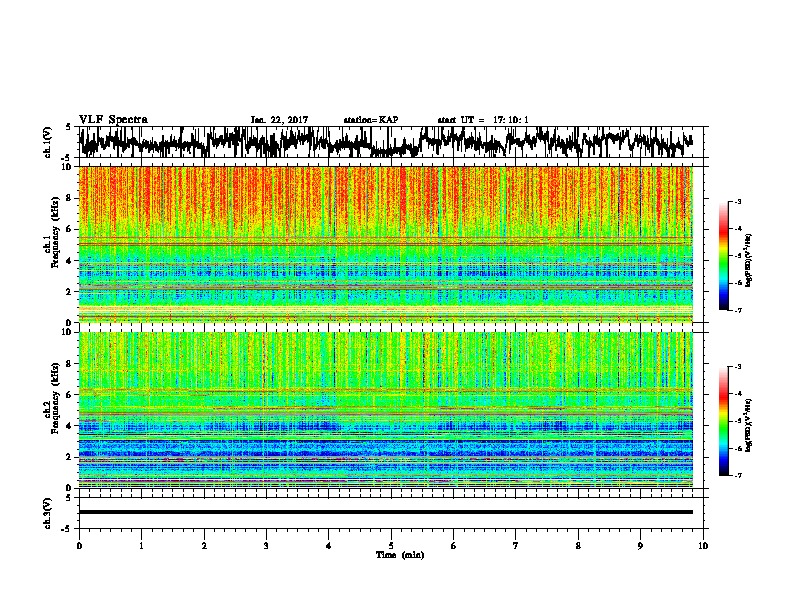Click the "7" tick on the time axis
This screenshot has width=792, height=612.
click(x=516, y=546)
